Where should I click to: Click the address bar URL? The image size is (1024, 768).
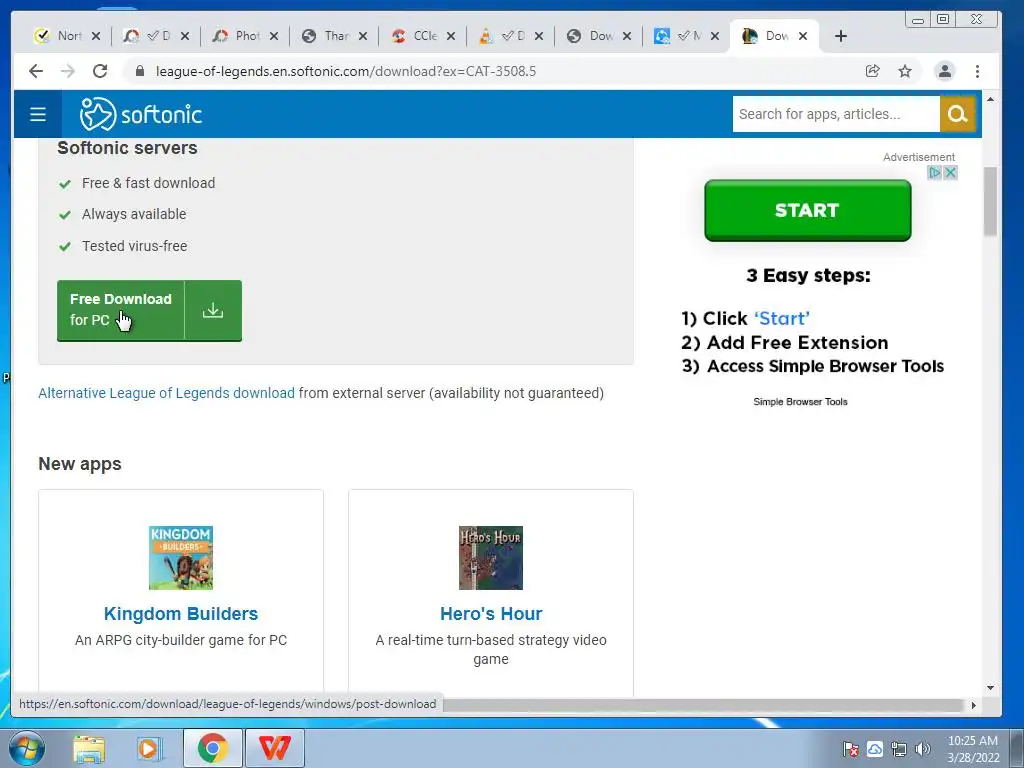pos(346,71)
